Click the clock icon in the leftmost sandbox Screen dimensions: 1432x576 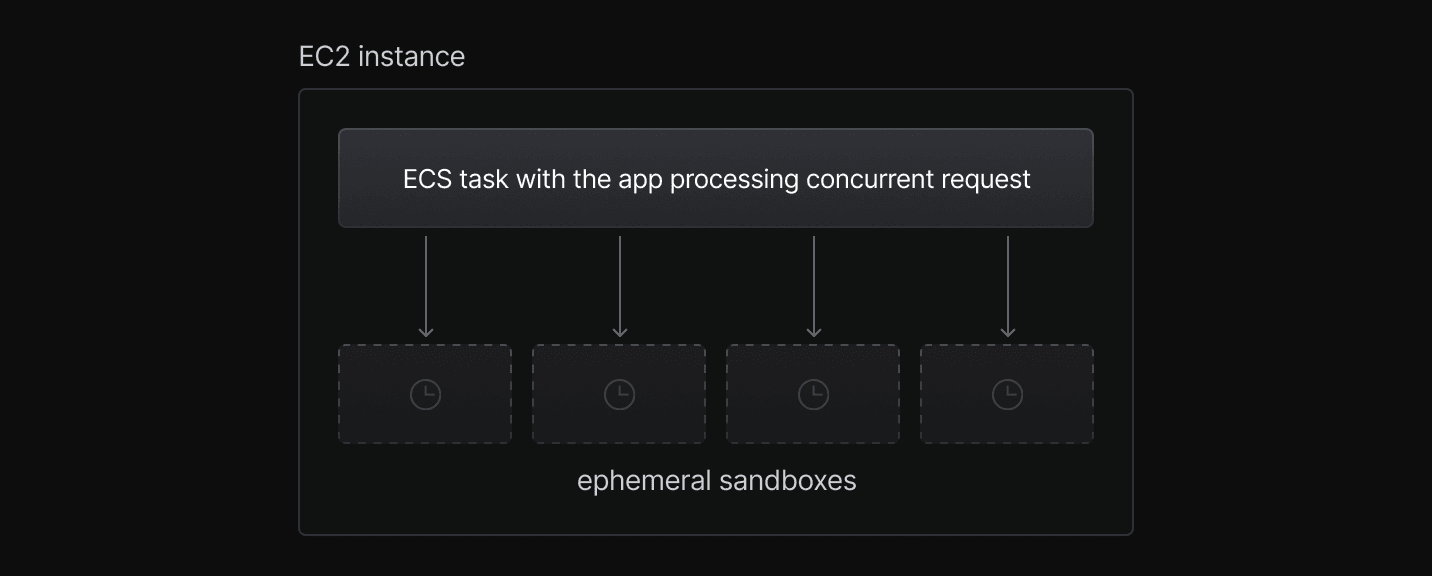point(425,395)
